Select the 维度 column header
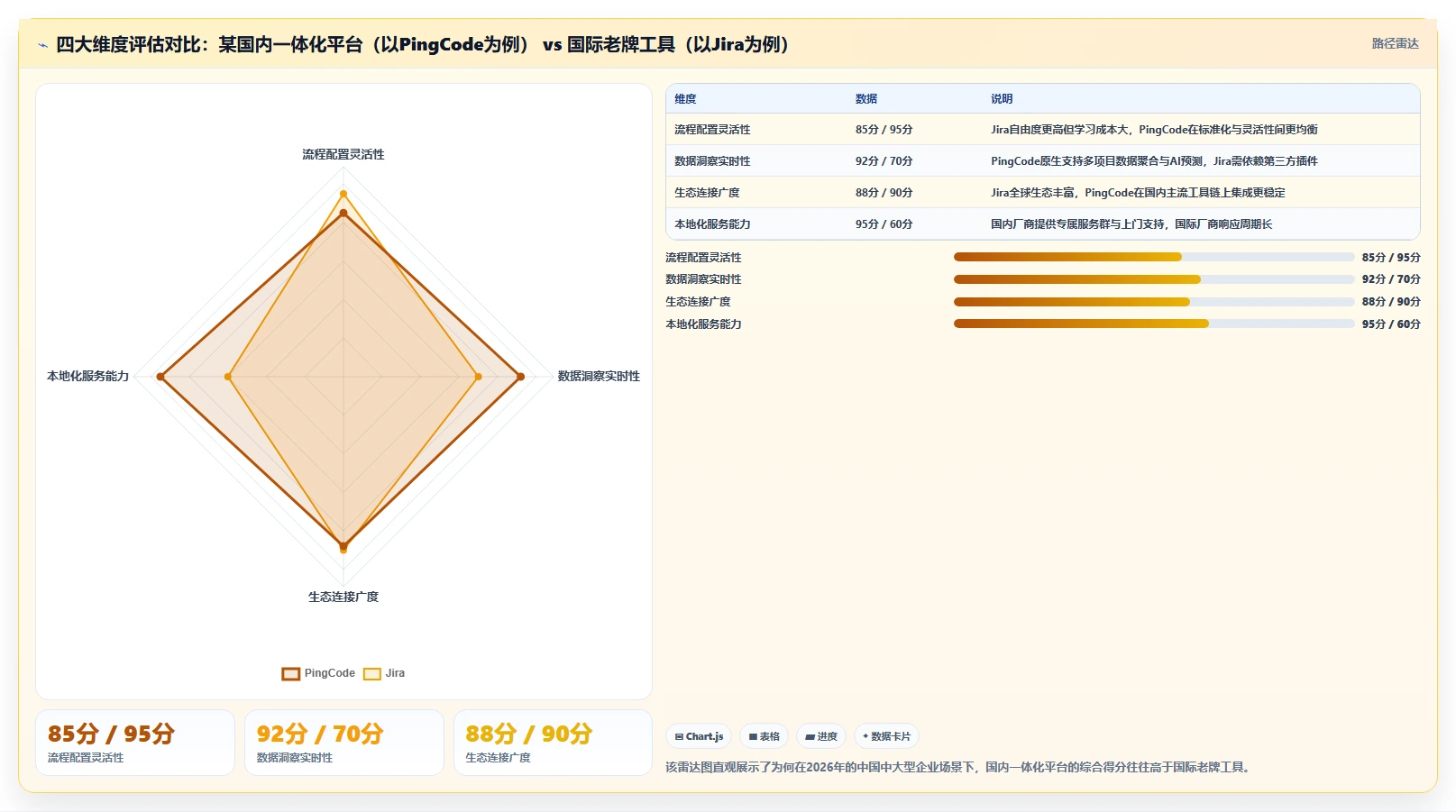The height and width of the screenshot is (812, 1456). 685,99
